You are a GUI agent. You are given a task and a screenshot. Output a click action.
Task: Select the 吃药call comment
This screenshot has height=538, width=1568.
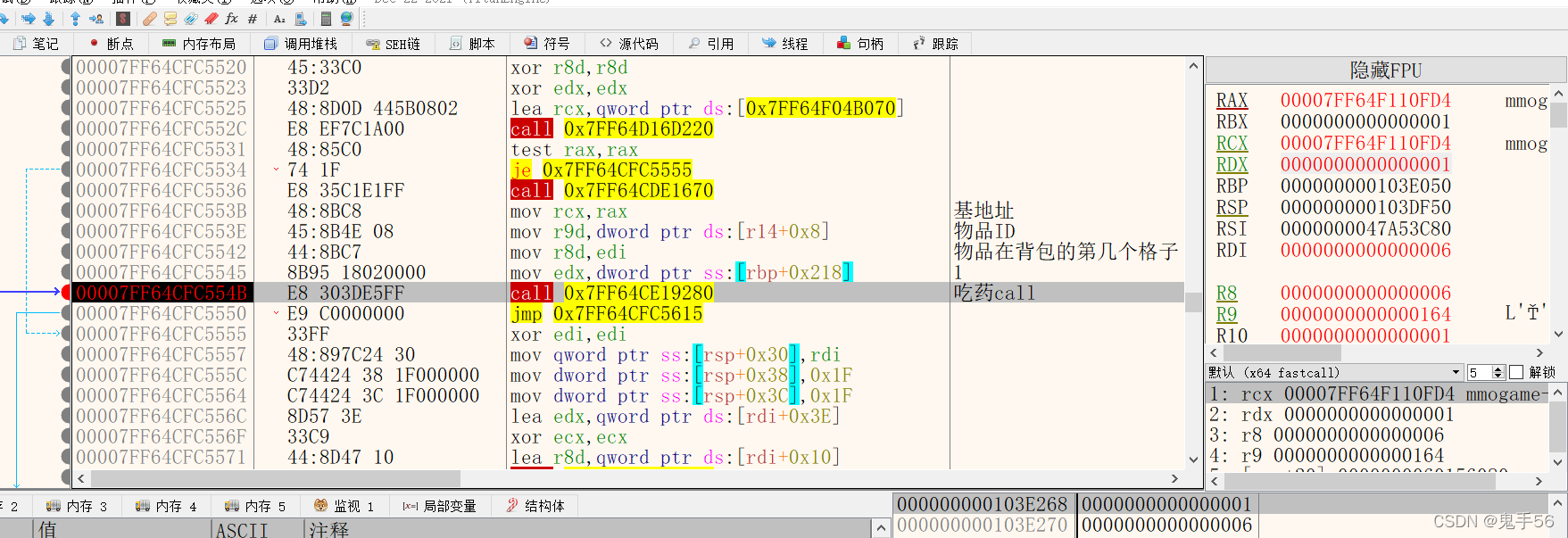click(x=994, y=293)
